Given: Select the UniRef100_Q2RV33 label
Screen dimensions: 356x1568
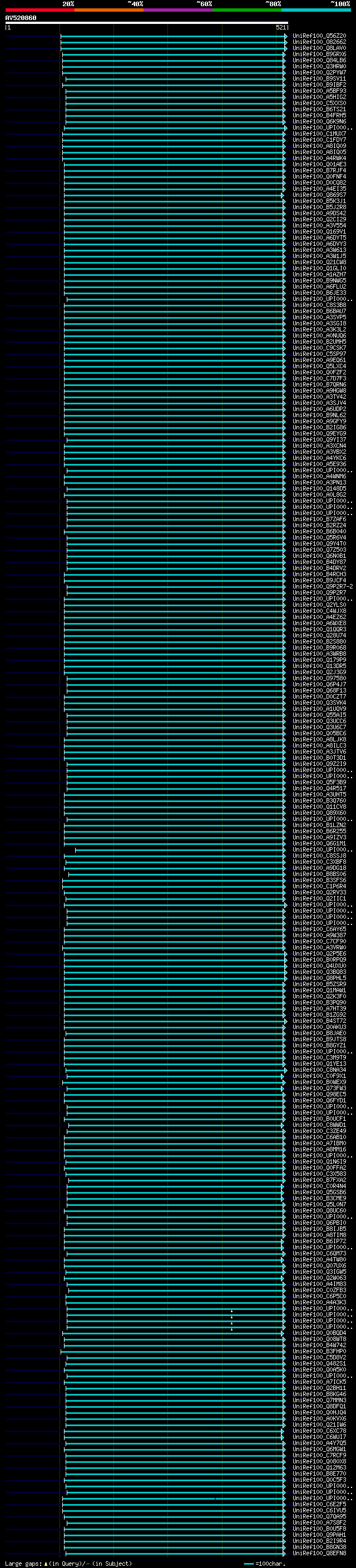Looking at the screenshot, I should [x=319, y=892].
